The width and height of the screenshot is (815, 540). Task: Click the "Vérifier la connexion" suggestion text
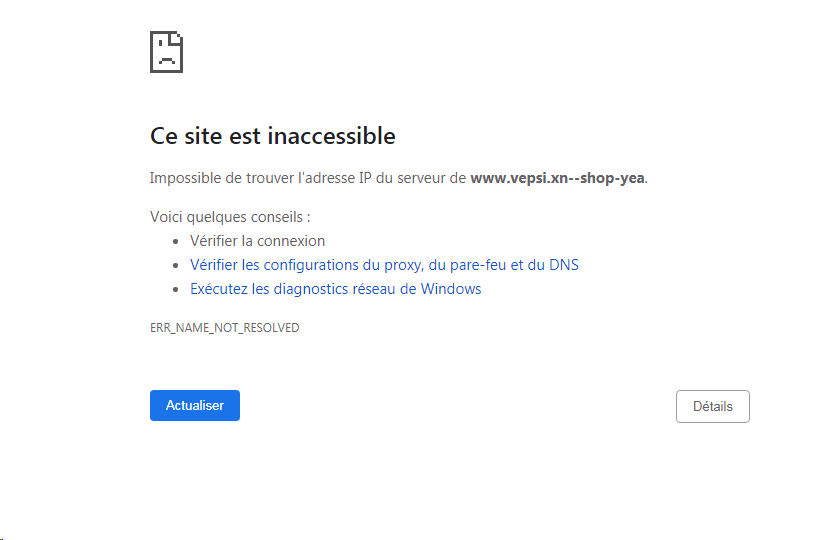(257, 241)
